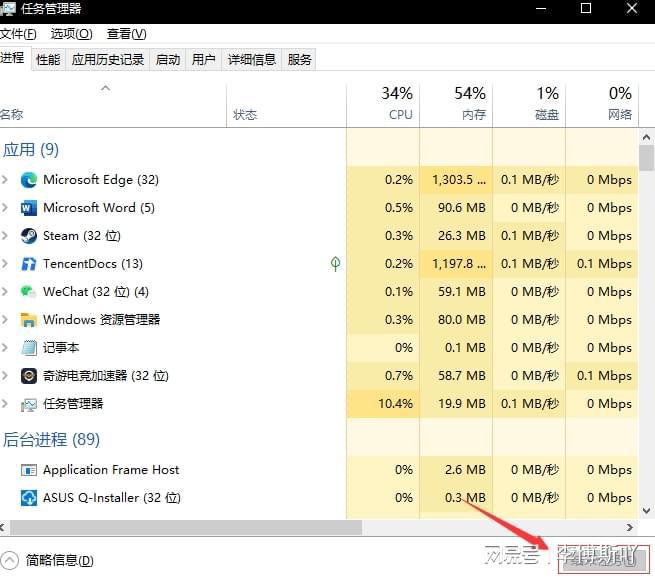Click 简略信息(D) to show fewer details
The height and width of the screenshot is (578, 655).
tap(59, 560)
